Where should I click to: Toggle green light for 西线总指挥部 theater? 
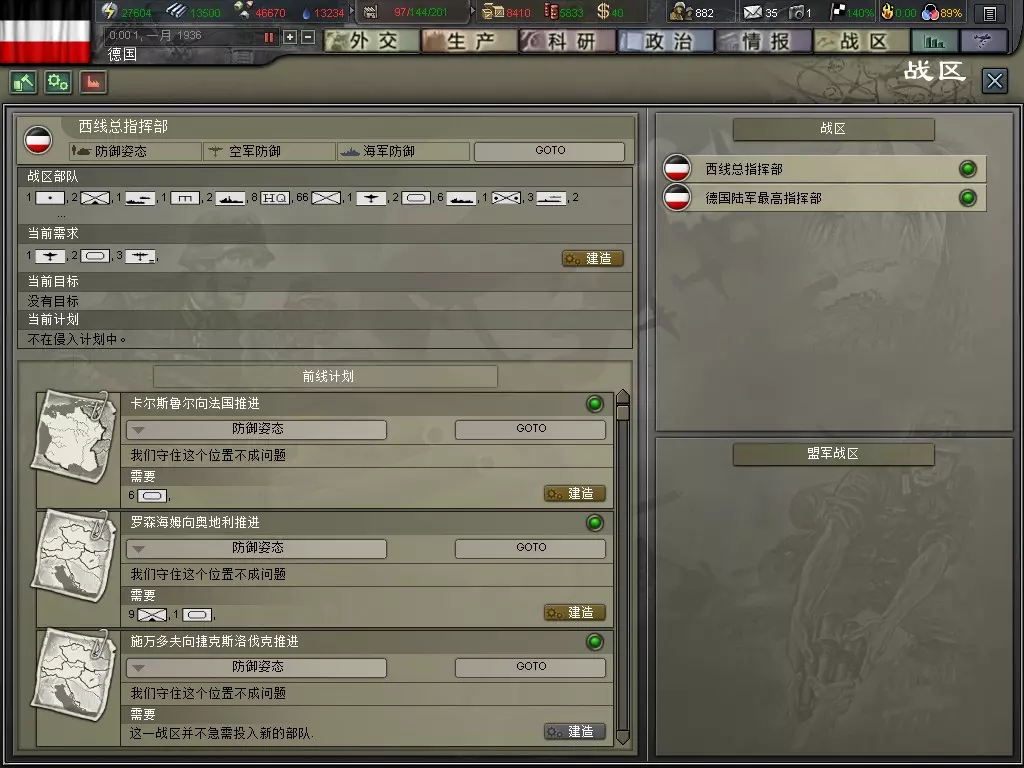tap(968, 169)
